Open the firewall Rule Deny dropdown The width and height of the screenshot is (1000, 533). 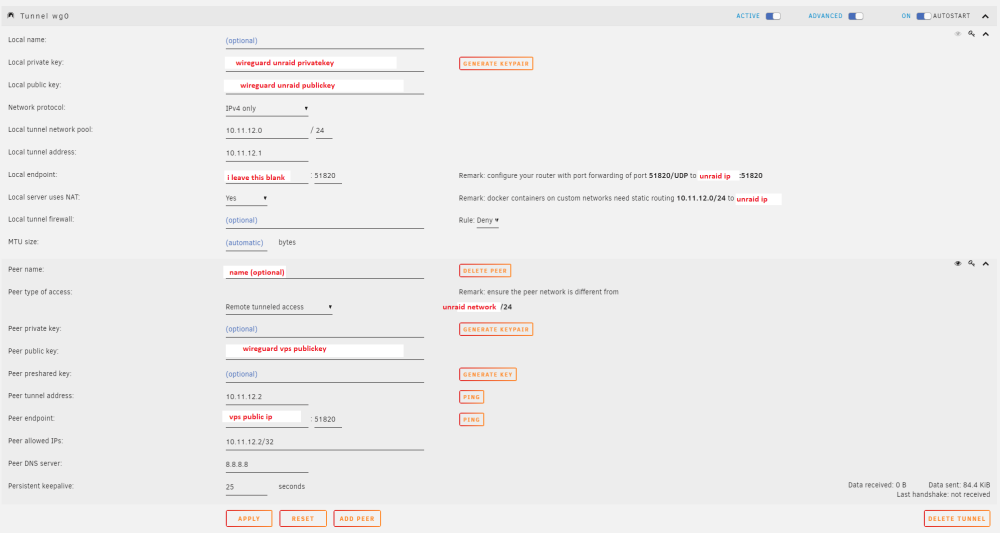[x=487, y=221]
